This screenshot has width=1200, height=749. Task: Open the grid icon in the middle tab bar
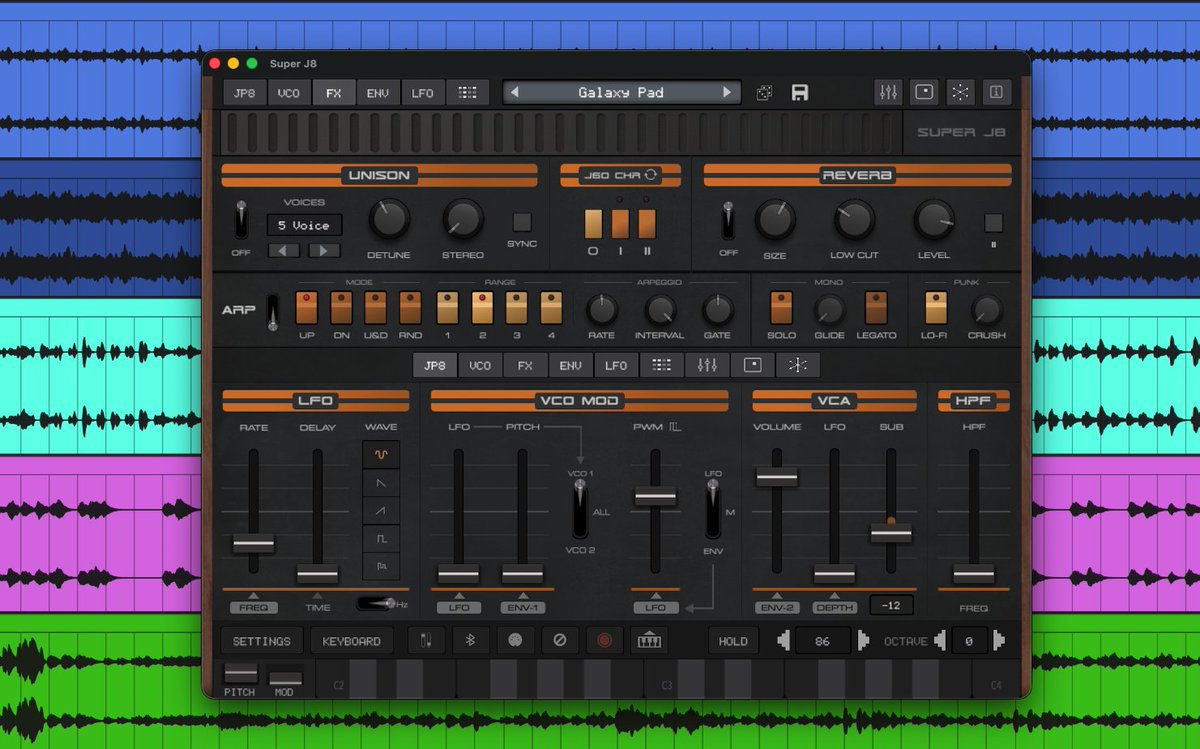tap(661, 365)
